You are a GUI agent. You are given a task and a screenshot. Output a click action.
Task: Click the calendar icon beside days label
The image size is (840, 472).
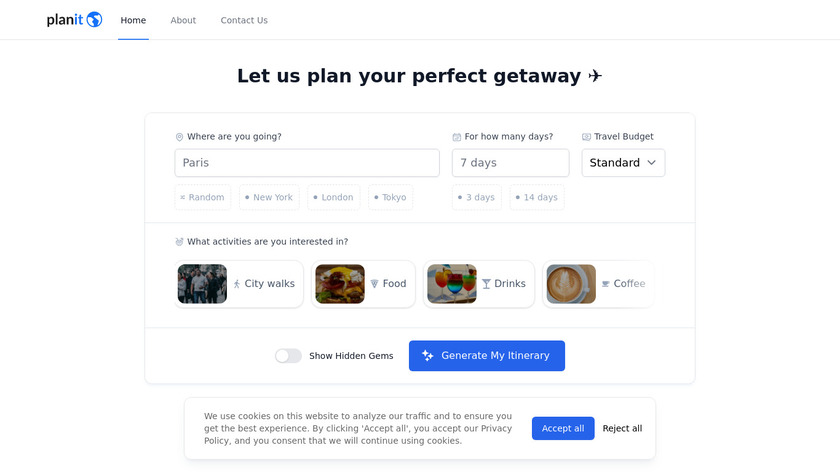[x=457, y=137]
